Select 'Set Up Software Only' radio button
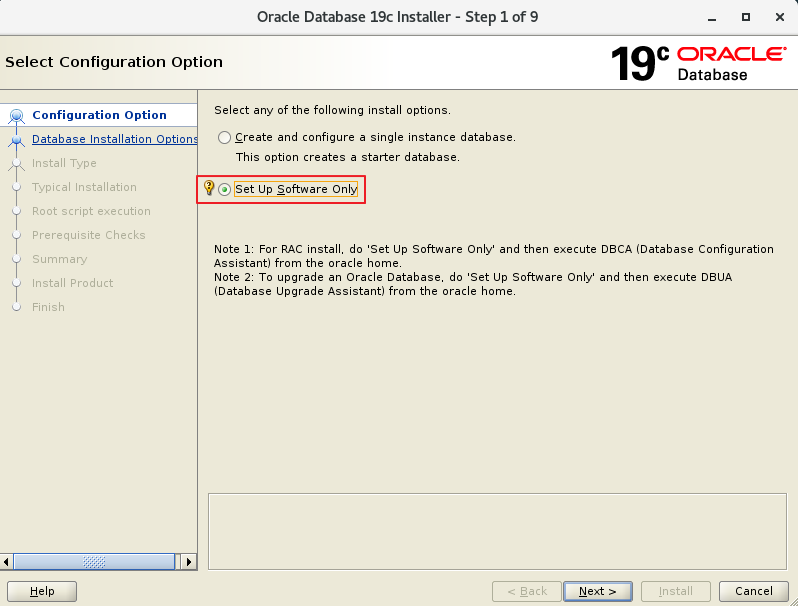 point(224,189)
